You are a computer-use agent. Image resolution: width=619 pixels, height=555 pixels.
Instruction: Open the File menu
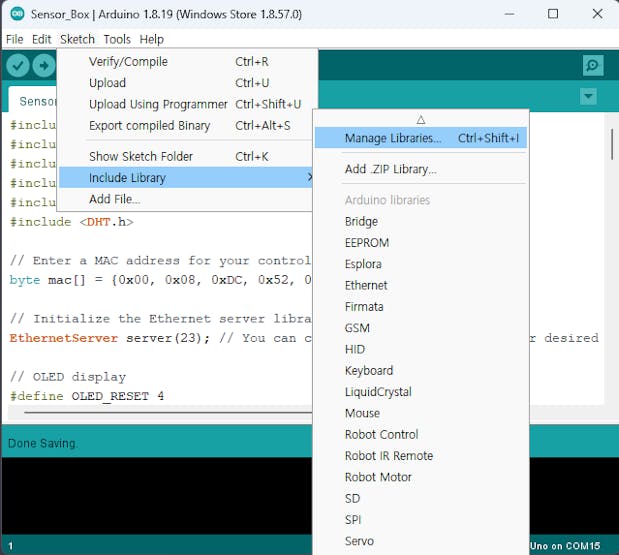pyautogui.click(x=15, y=39)
